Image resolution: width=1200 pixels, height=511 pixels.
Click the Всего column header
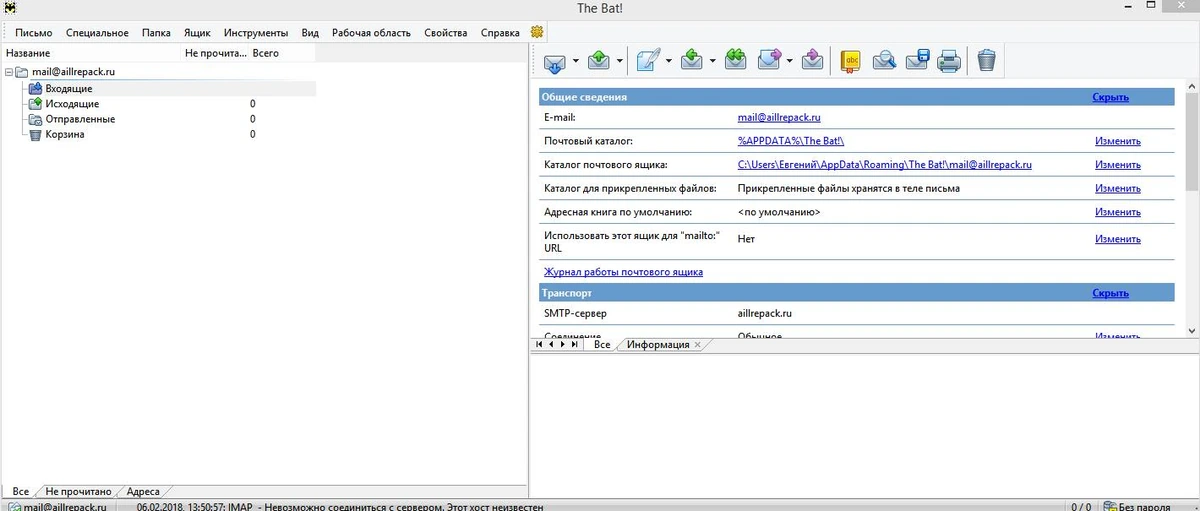click(x=282, y=53)
